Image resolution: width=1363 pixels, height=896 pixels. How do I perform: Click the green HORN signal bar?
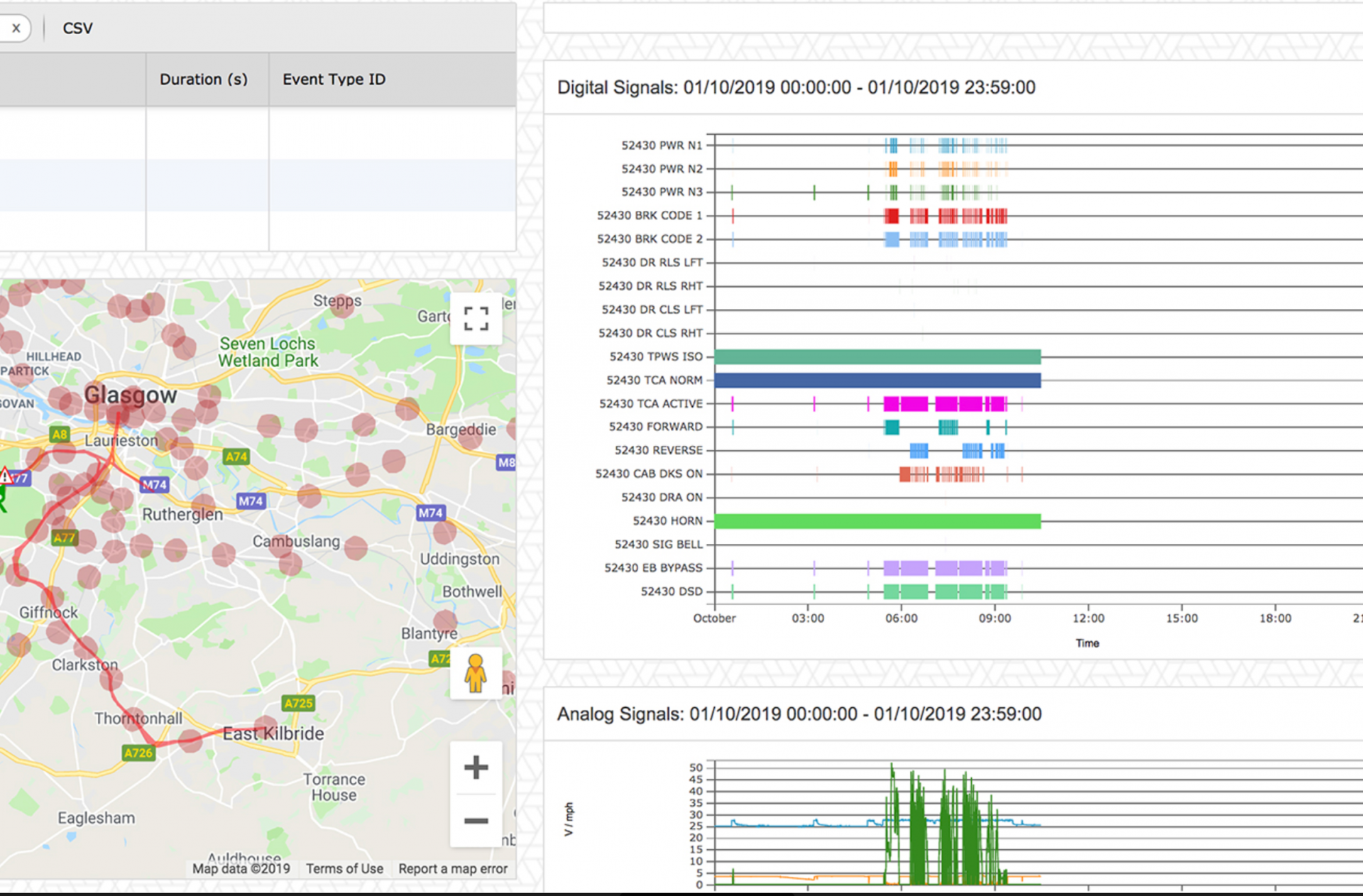(x=877, y=521)
